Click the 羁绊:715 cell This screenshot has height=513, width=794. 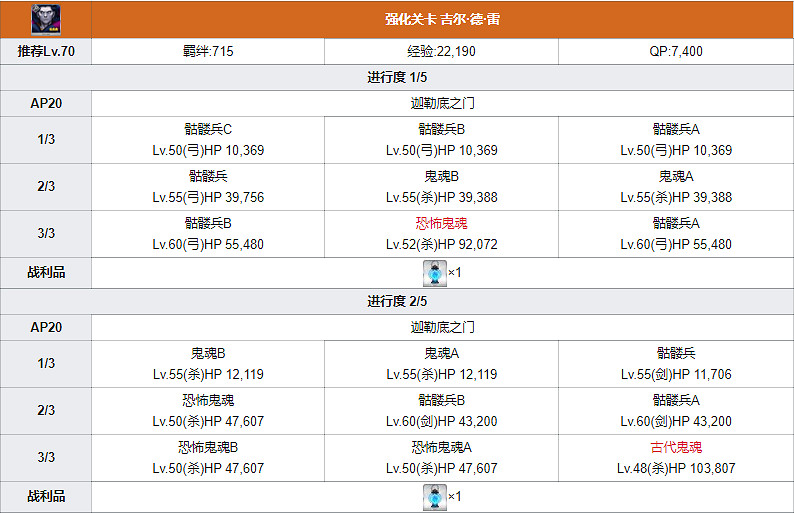208,51
